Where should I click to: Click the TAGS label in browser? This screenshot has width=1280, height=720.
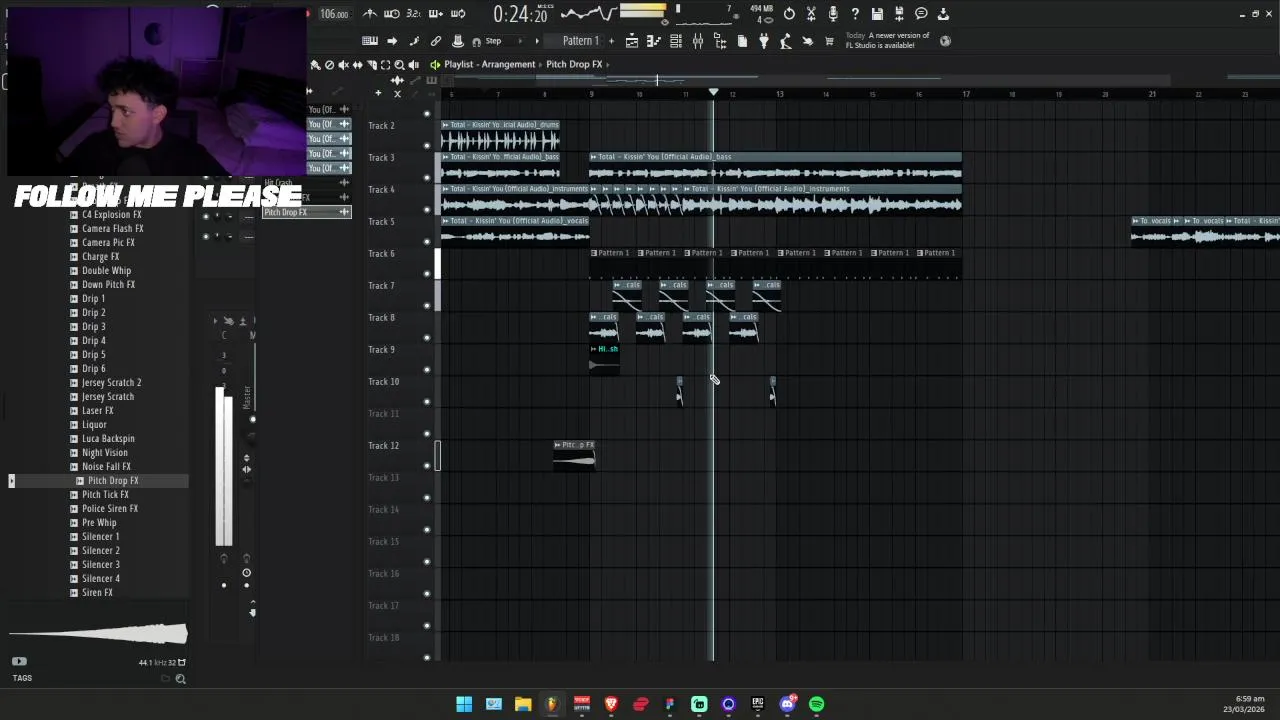22,678
